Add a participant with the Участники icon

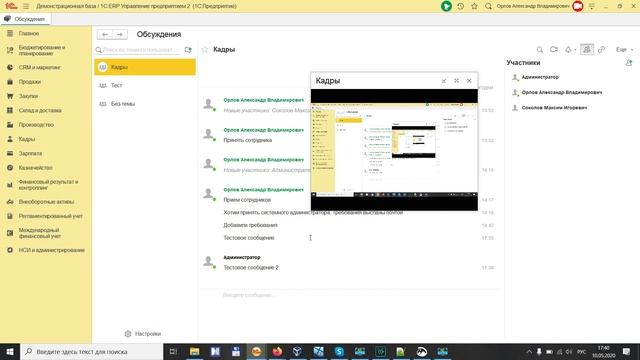pos(629,63)
